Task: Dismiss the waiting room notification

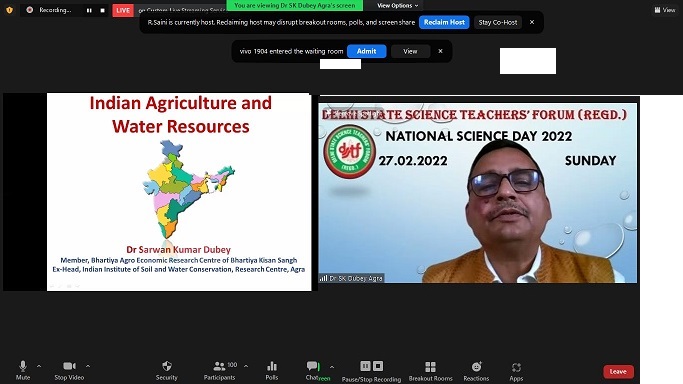Action: point(440,51)
